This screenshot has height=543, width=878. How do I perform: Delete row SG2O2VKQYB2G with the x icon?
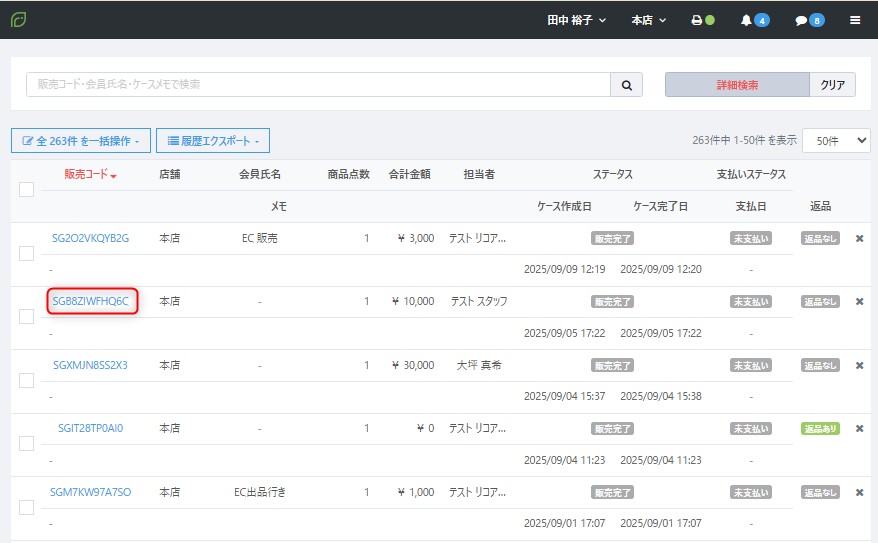(859, 238)
